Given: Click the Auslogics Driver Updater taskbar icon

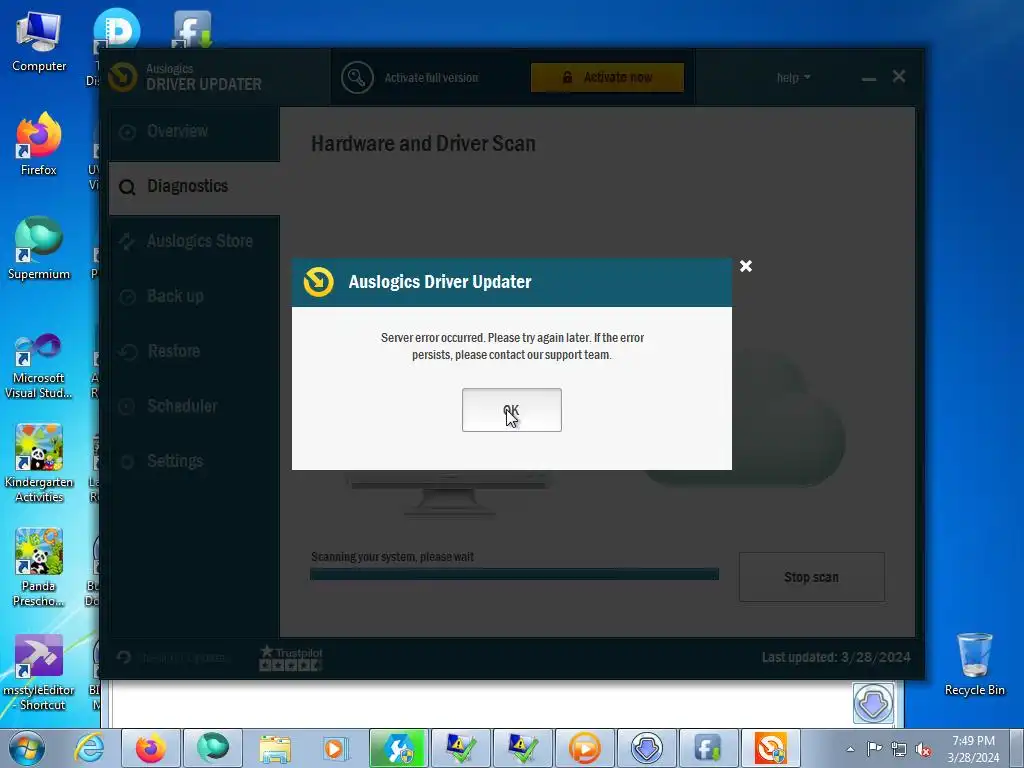Looking at the screenshot, I should click(771, 748).
